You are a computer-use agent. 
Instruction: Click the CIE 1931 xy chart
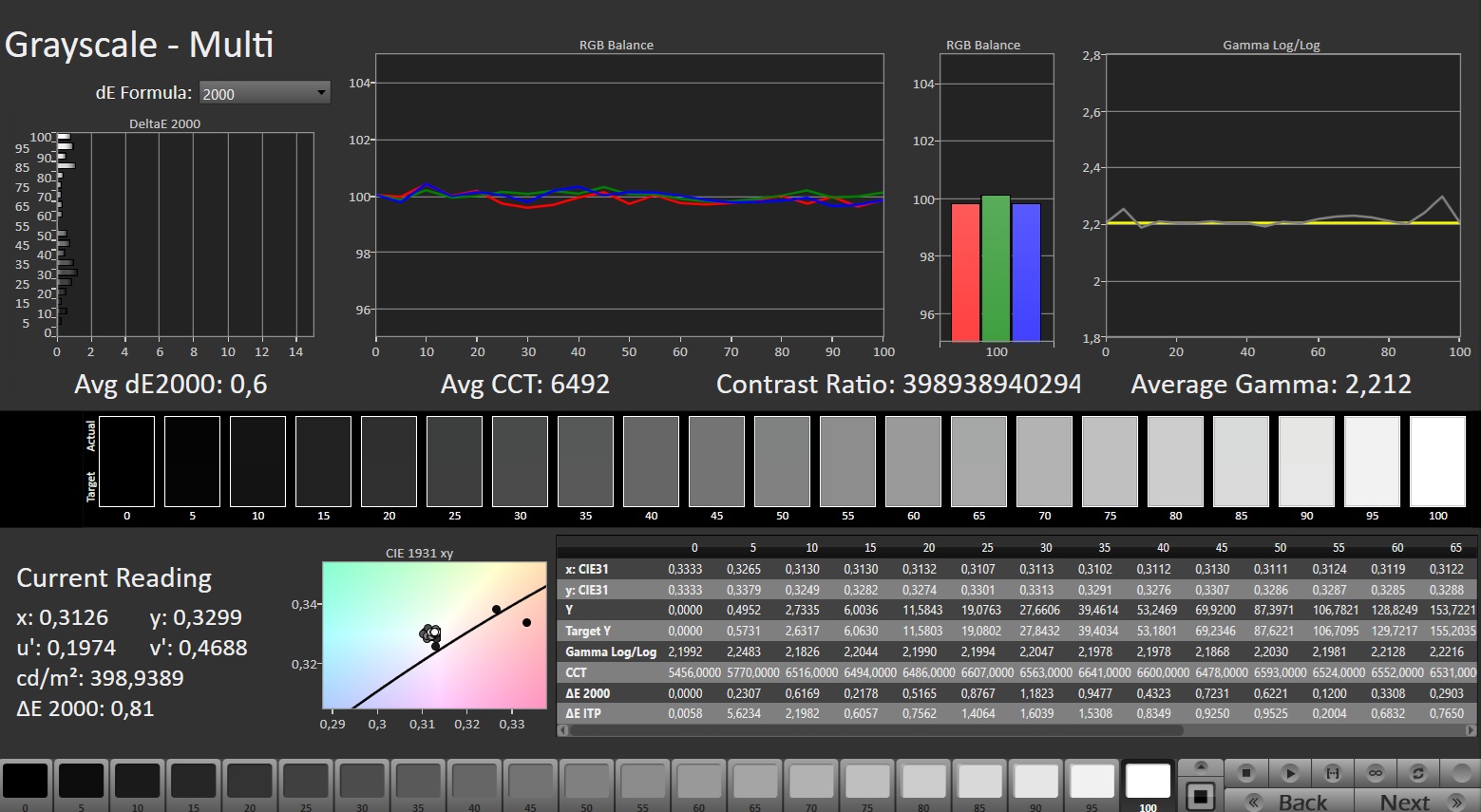434,635
